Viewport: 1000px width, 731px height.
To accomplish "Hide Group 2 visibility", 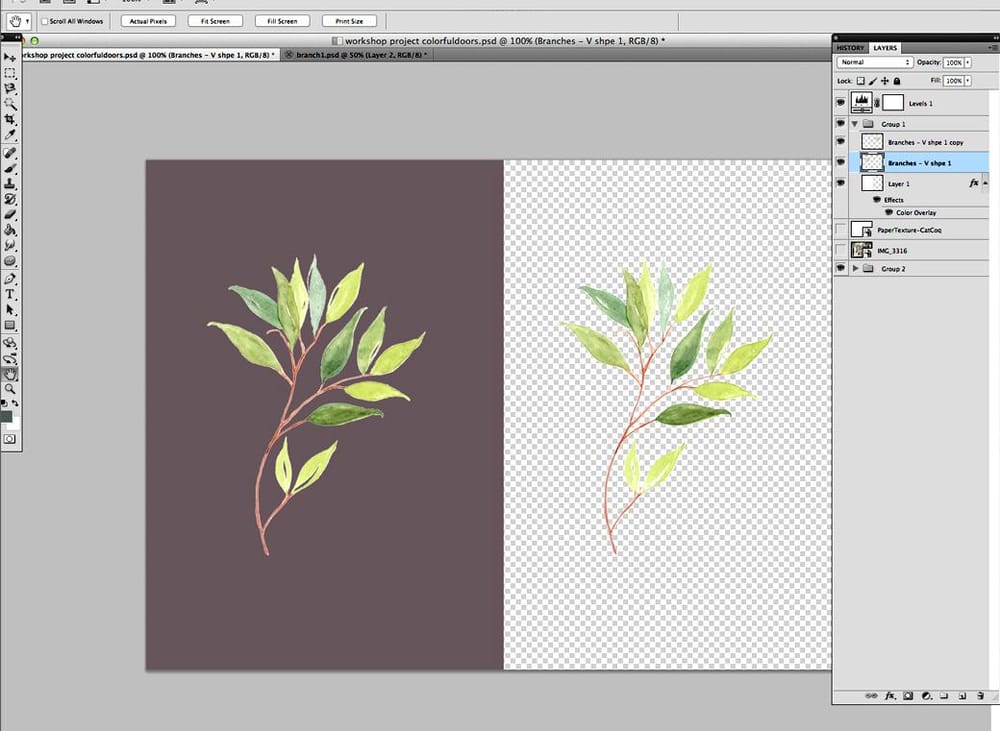I will 841,269.
